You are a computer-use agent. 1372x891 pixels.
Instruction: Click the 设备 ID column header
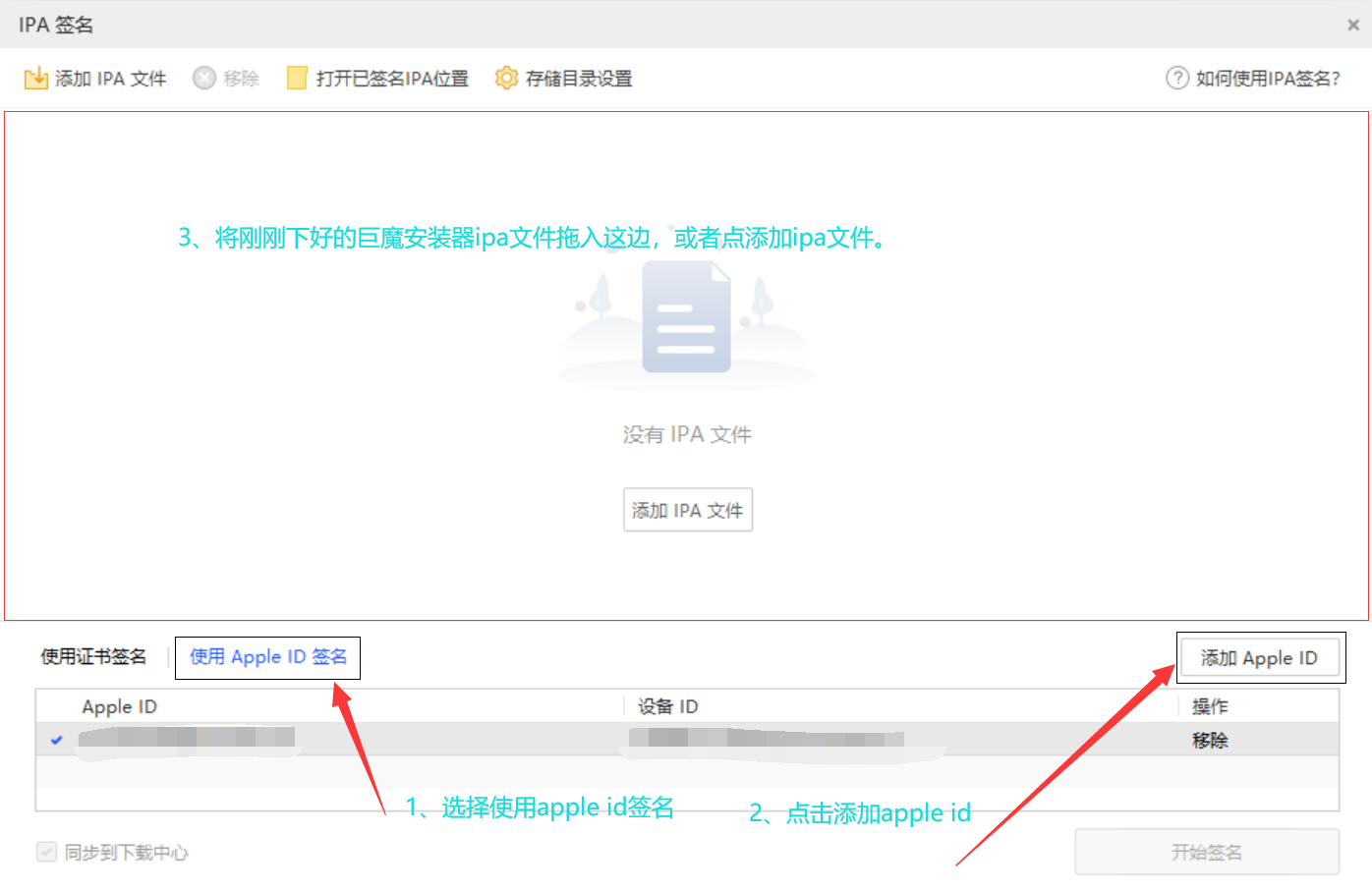(x=667, y=706)
